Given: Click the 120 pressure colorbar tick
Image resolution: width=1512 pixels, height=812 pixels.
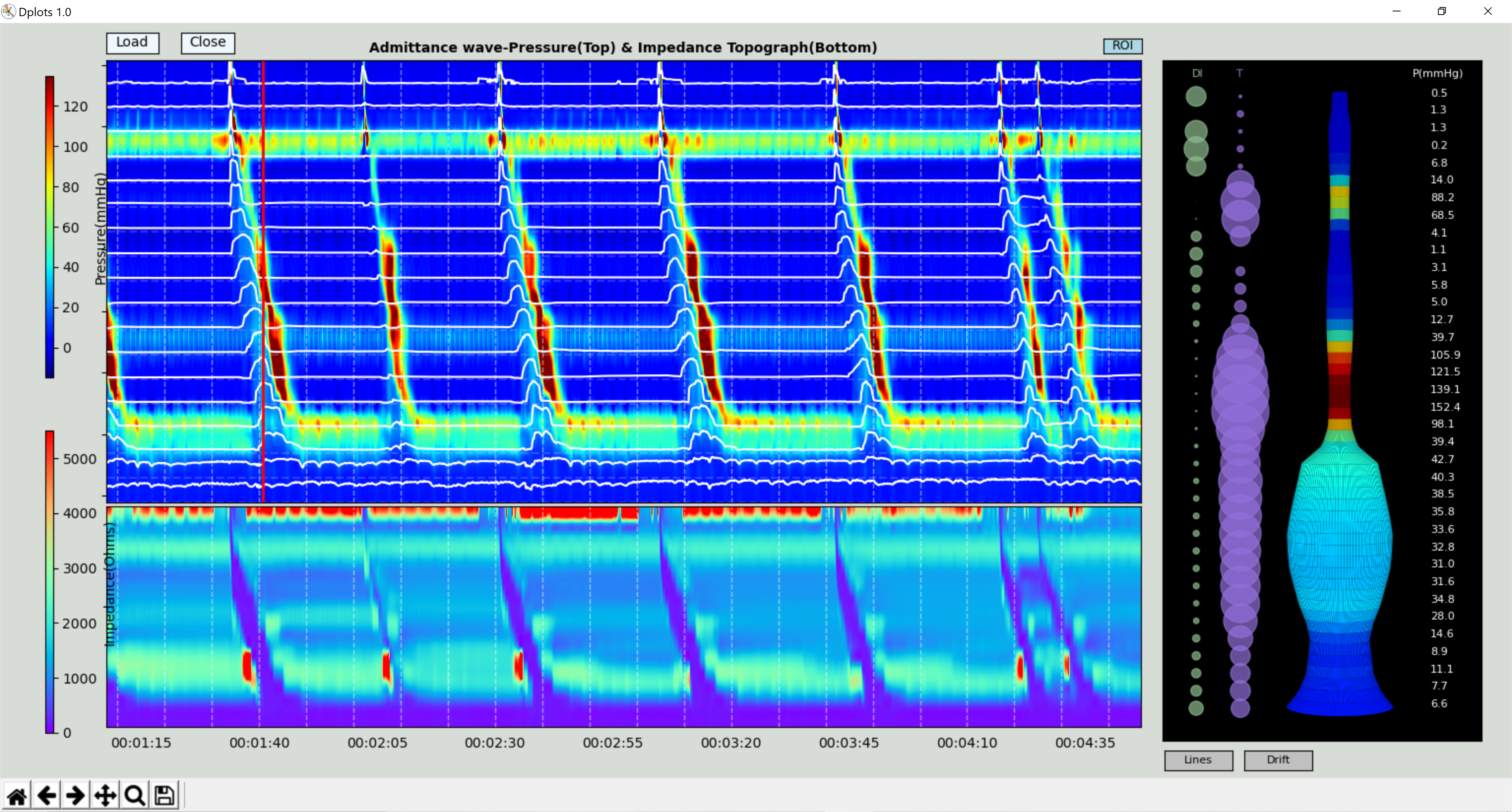Looking at the screenshot, I should 75,107.
